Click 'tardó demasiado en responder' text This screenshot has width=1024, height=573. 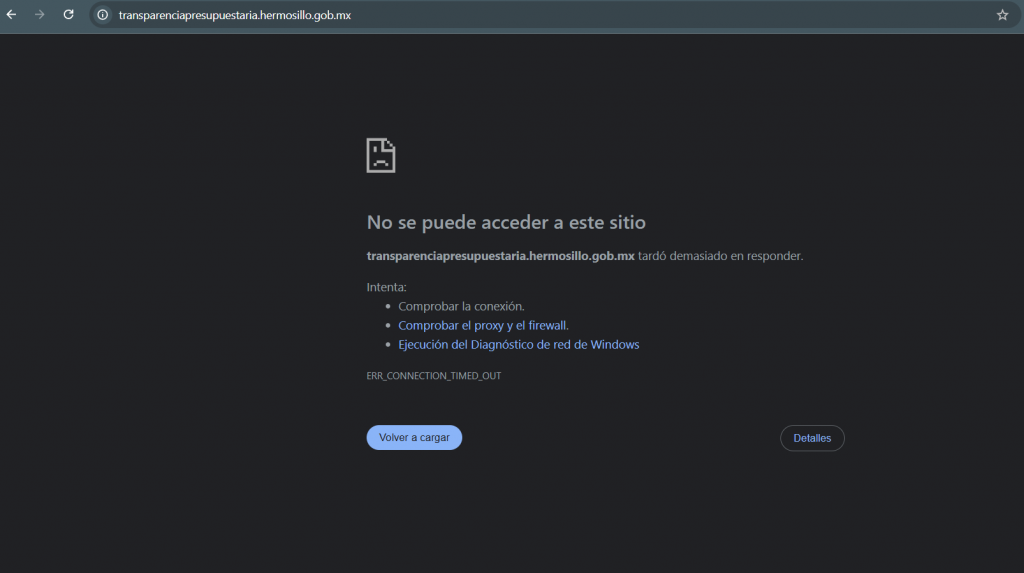pyautogui.click(x=720, y=256)
